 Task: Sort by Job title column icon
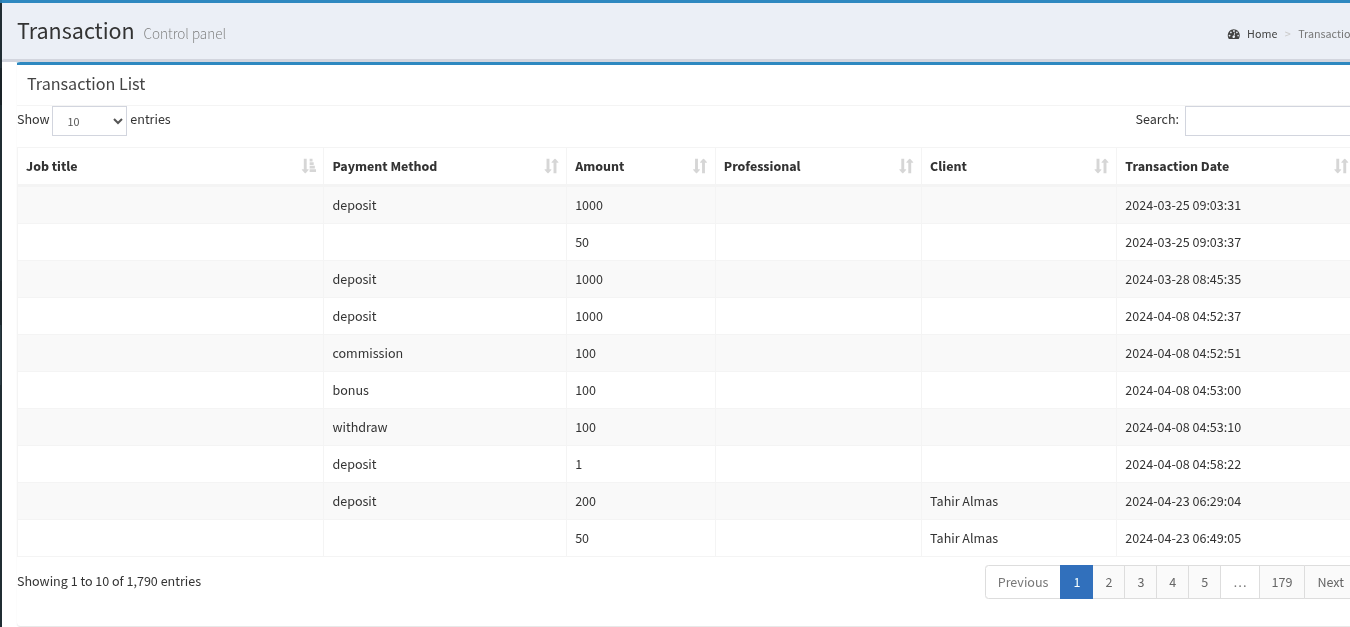(309, 166)
